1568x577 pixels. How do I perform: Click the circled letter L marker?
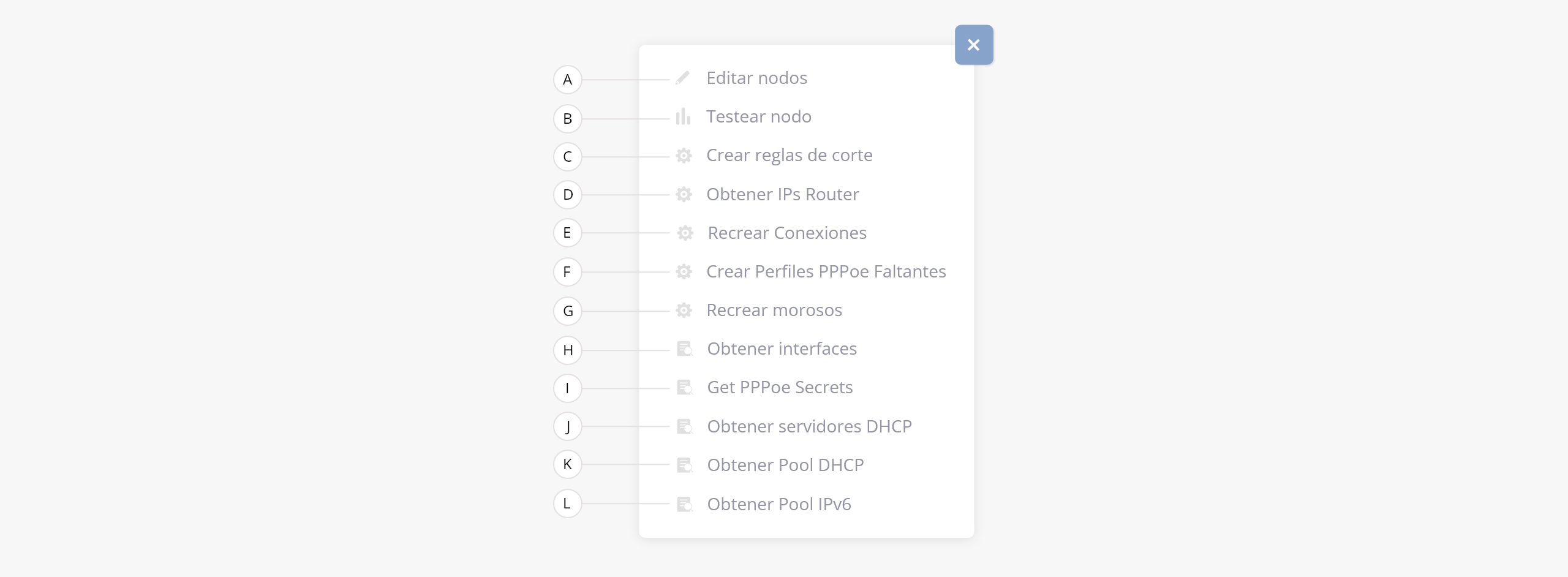[x=568, y=503]
